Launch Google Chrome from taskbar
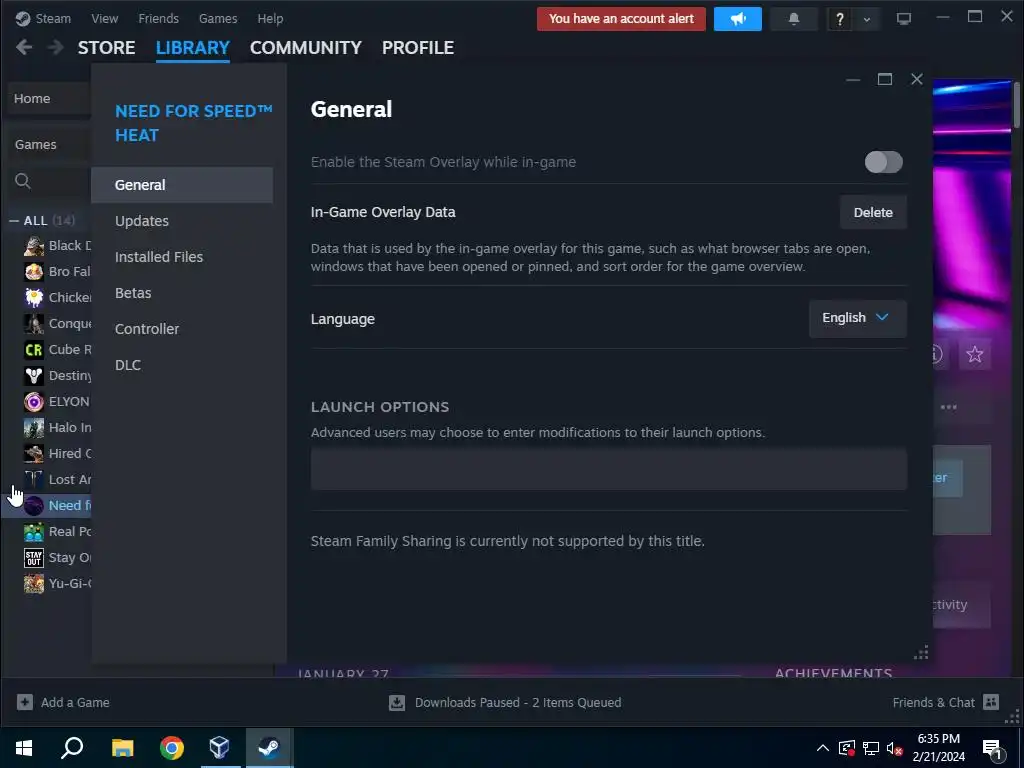The height and width of the screenshot is (768, 1024). (x=172, y=747)
